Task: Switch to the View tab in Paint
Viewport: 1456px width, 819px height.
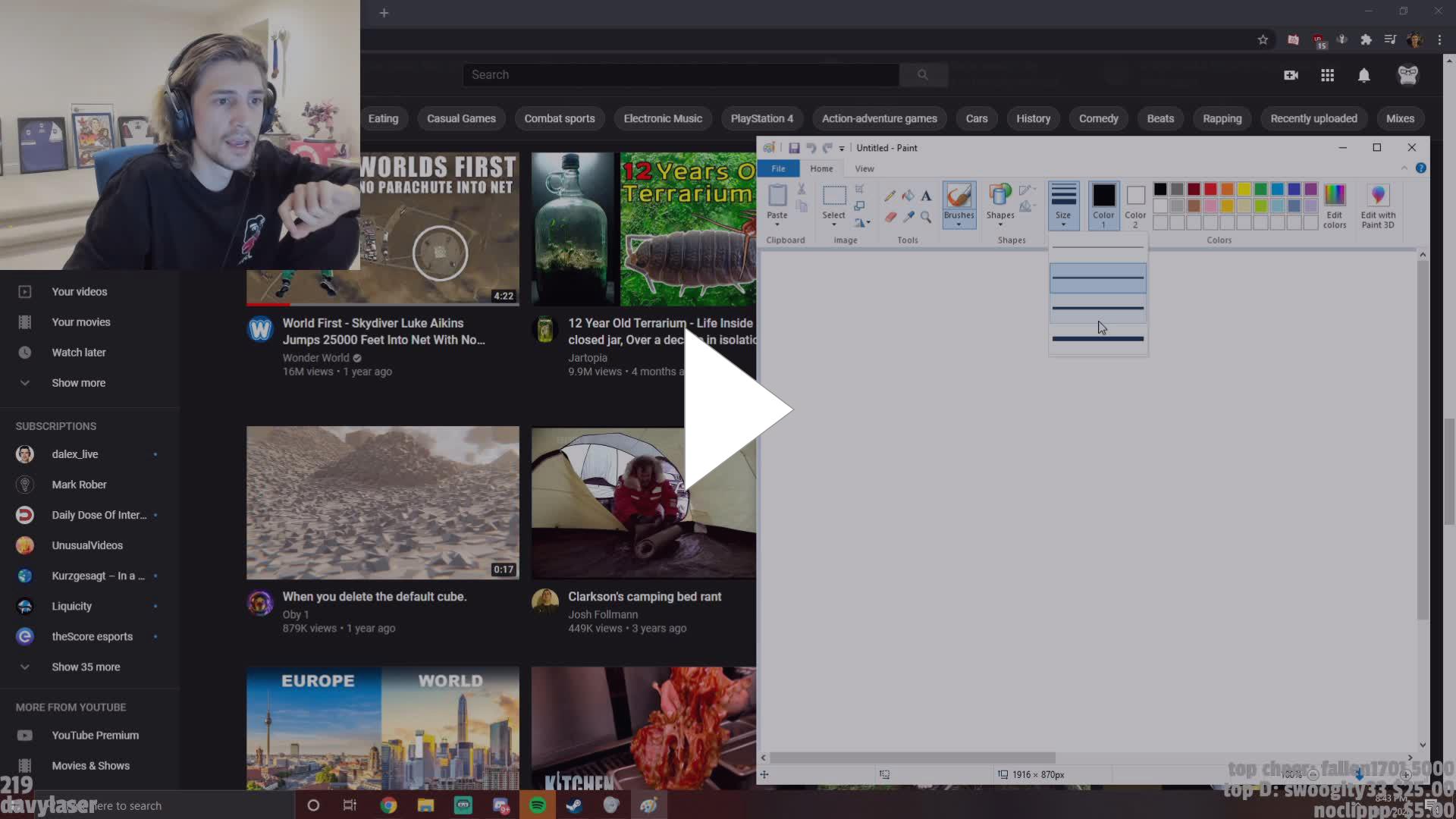Action: (x=864, y=168)
